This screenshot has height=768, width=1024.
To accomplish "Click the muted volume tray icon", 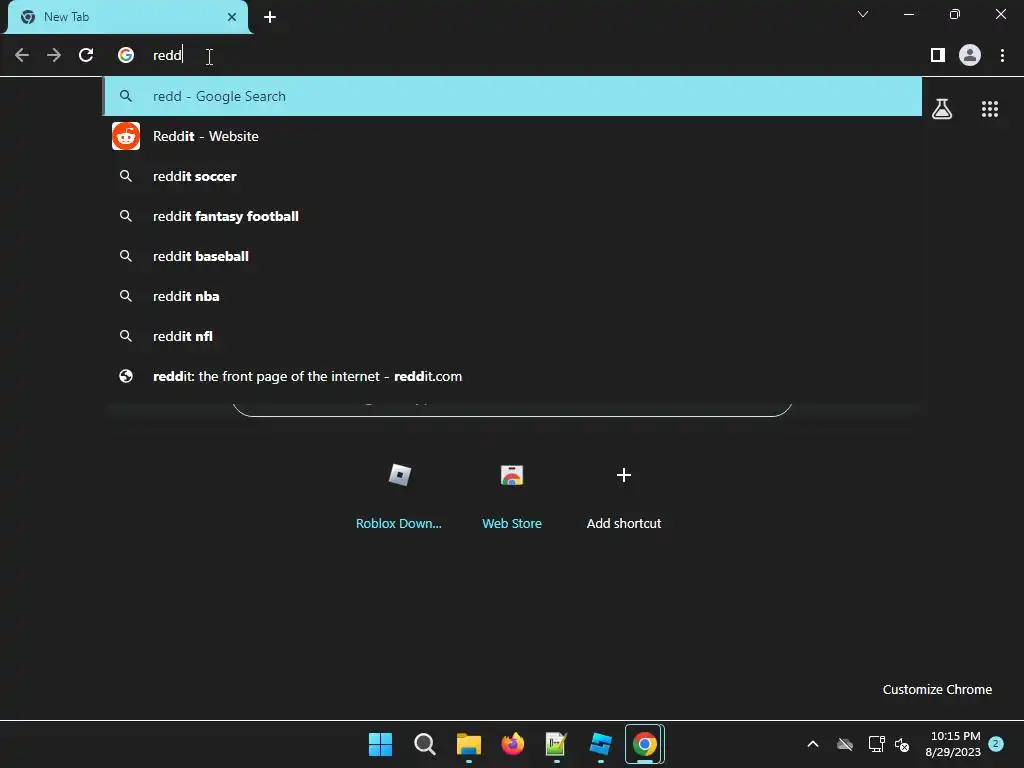I will [x=902, y=744].
